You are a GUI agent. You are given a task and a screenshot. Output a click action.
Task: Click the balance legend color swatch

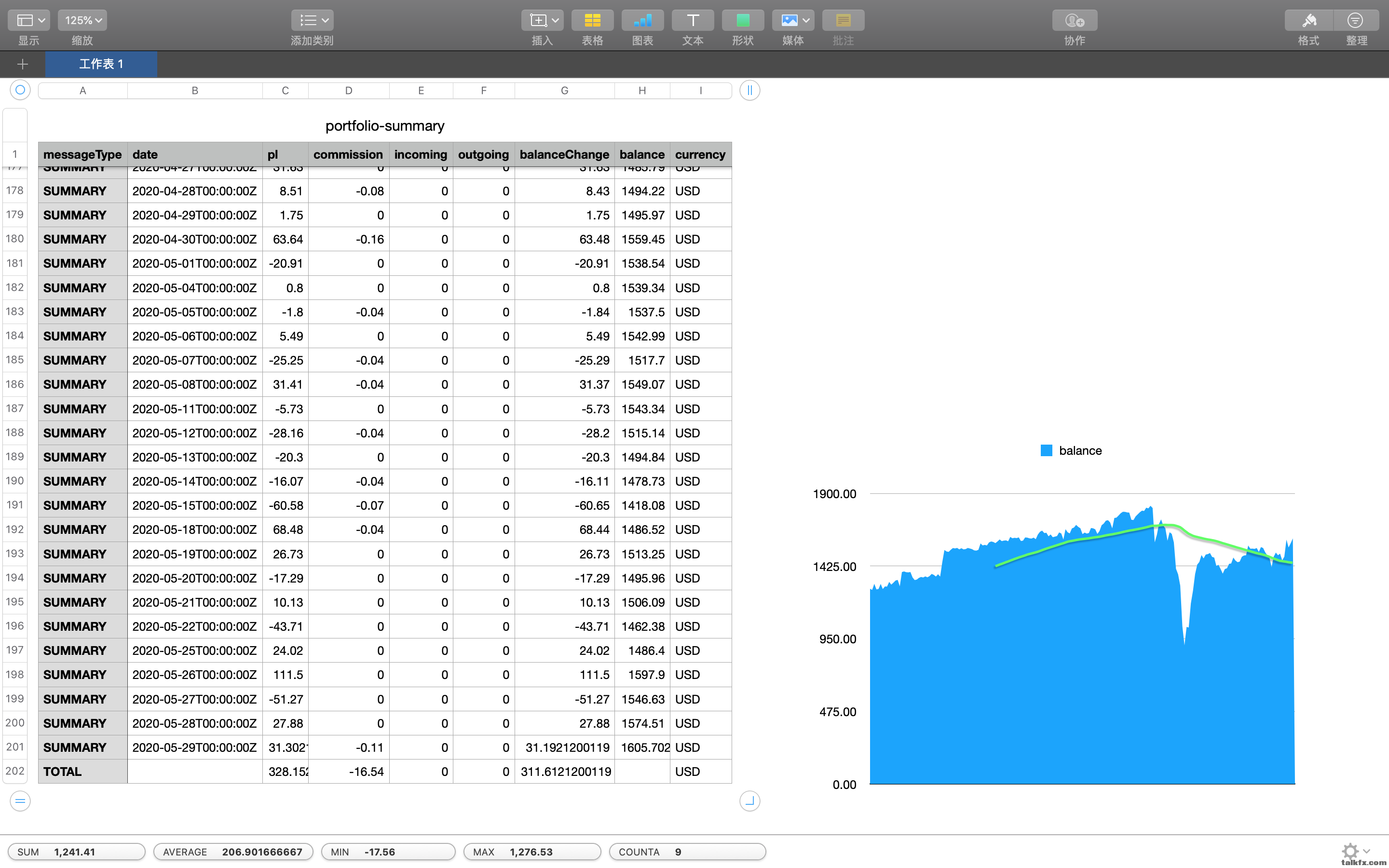tap(1047, 451)
